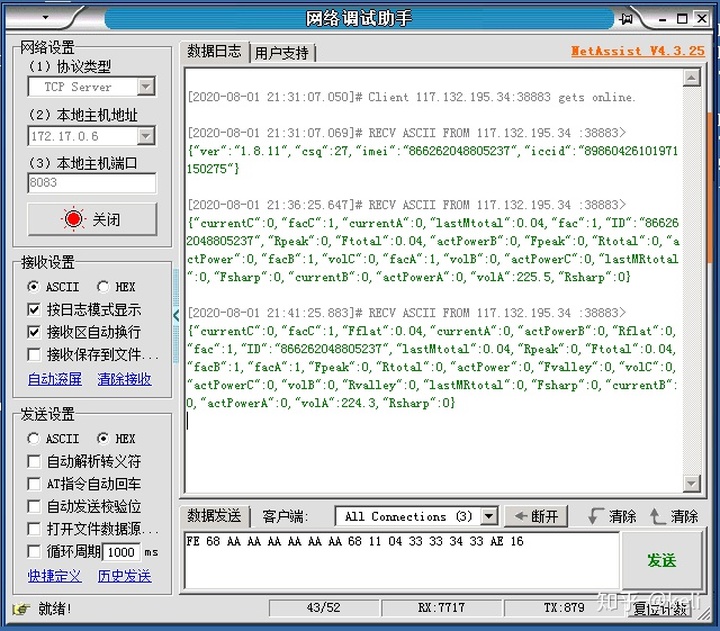Click the 清除 down-arrow clear icon

[x=596, y=516]
